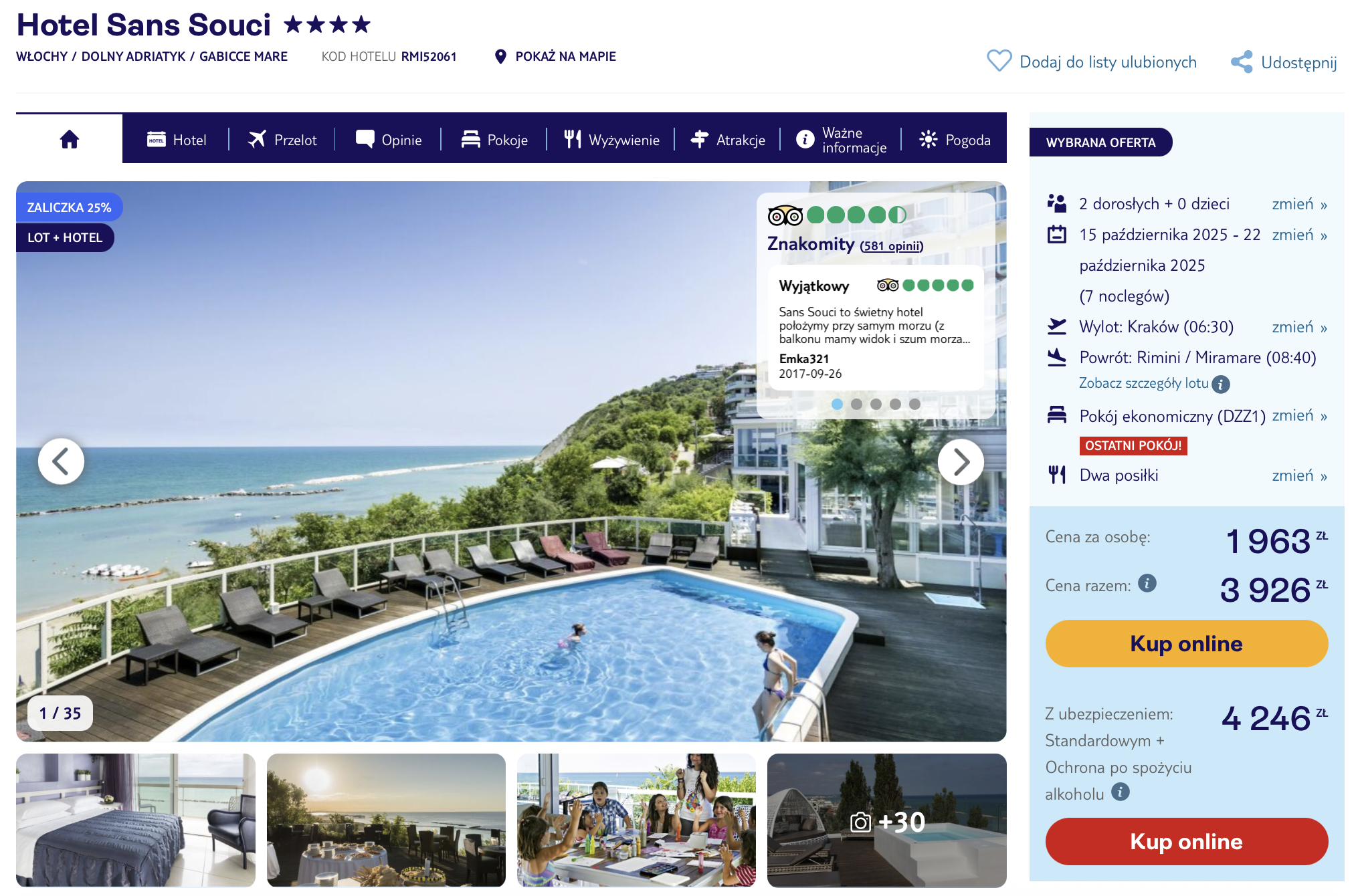Viewport: 1356px width, 896px height.
Task: Click info icon beside alkoholu insurance
Action: (x=1121, y=792)
